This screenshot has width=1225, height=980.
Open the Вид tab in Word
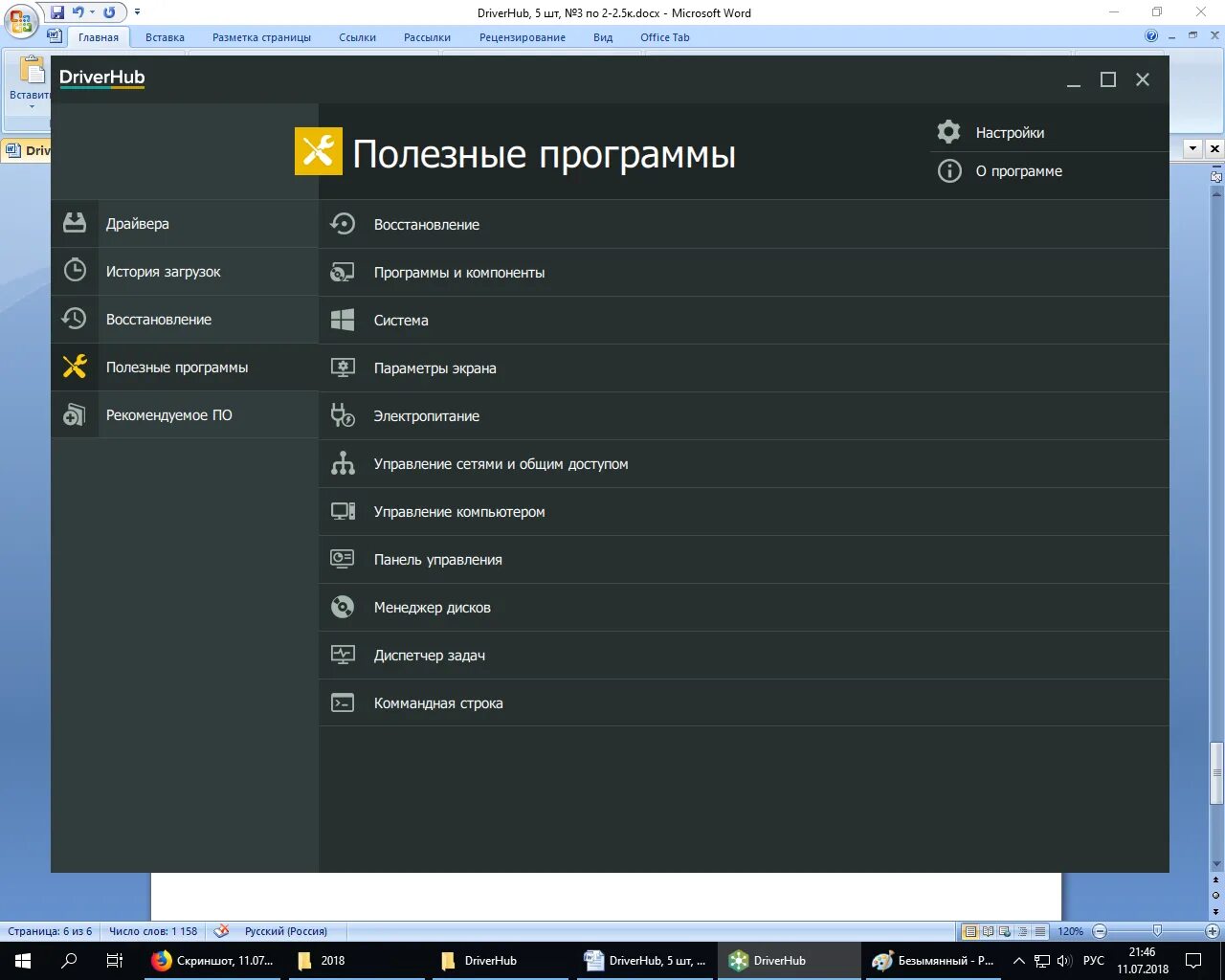(x=603, y=37)
